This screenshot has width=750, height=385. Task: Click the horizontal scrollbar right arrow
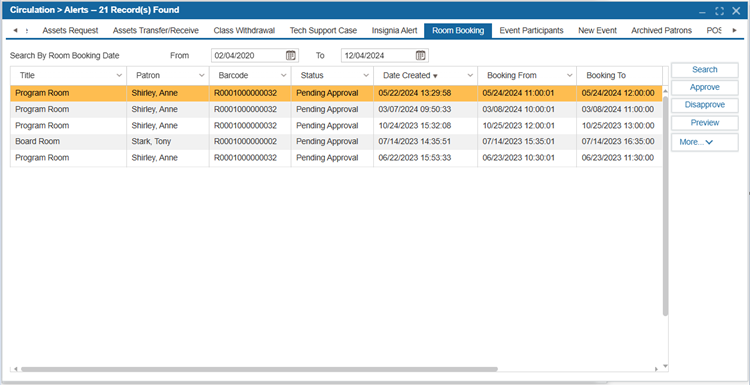pos(657,369)
